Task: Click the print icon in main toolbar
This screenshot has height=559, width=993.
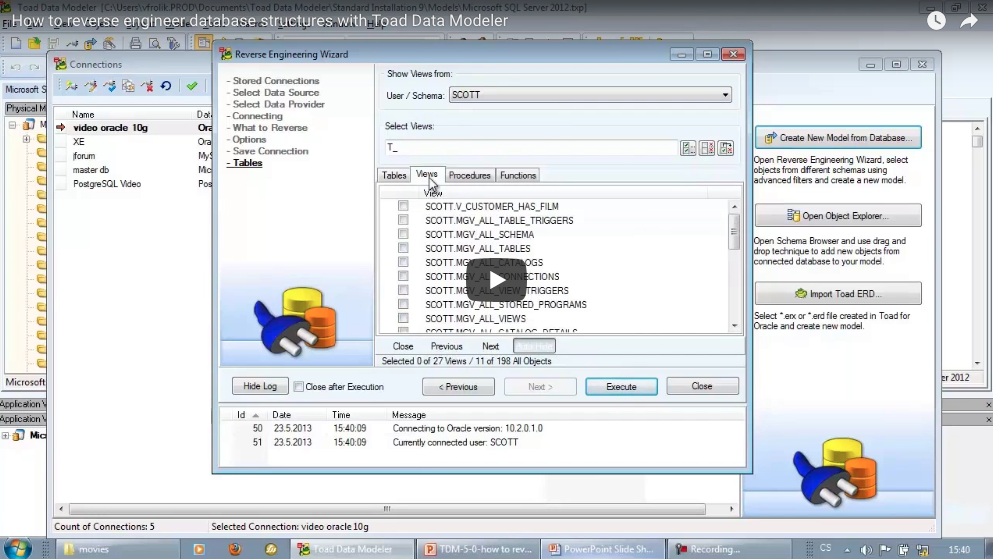Action: tap(135, 43)
